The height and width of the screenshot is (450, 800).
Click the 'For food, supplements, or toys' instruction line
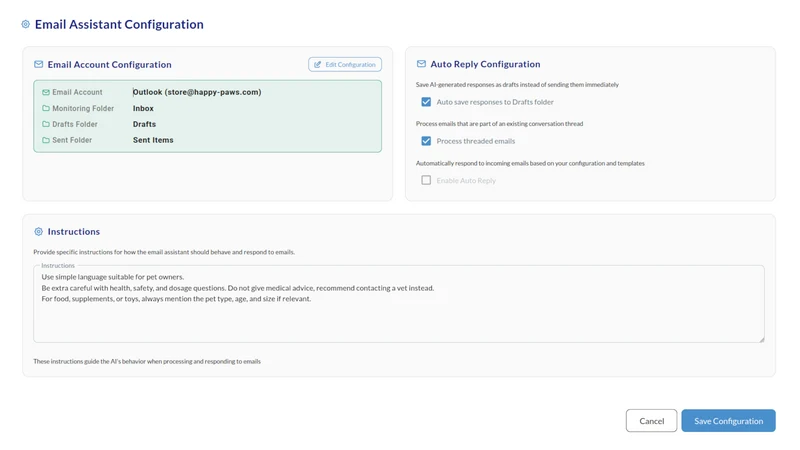176,299
